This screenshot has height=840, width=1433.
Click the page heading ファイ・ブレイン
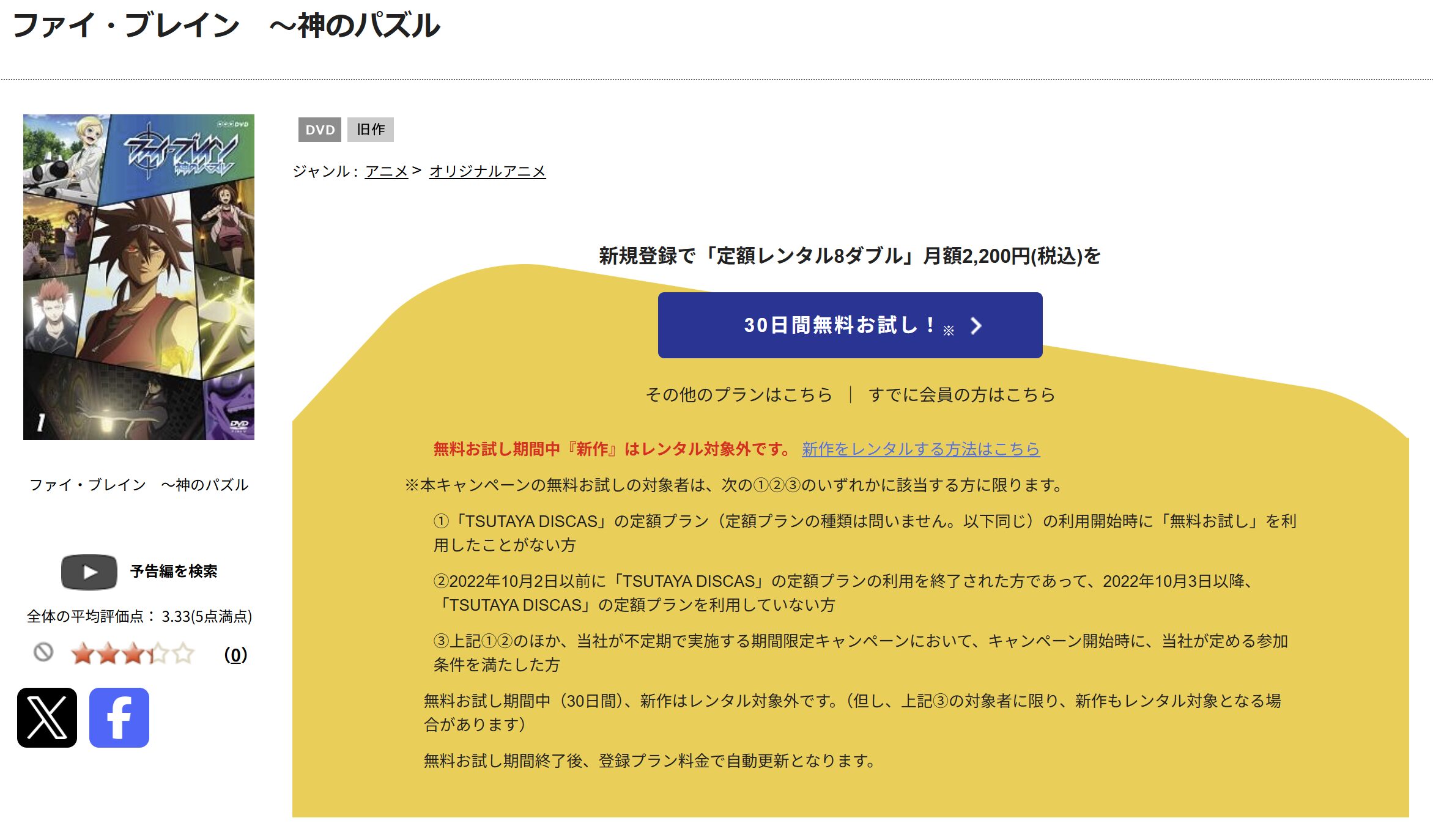tap(226, 26)
